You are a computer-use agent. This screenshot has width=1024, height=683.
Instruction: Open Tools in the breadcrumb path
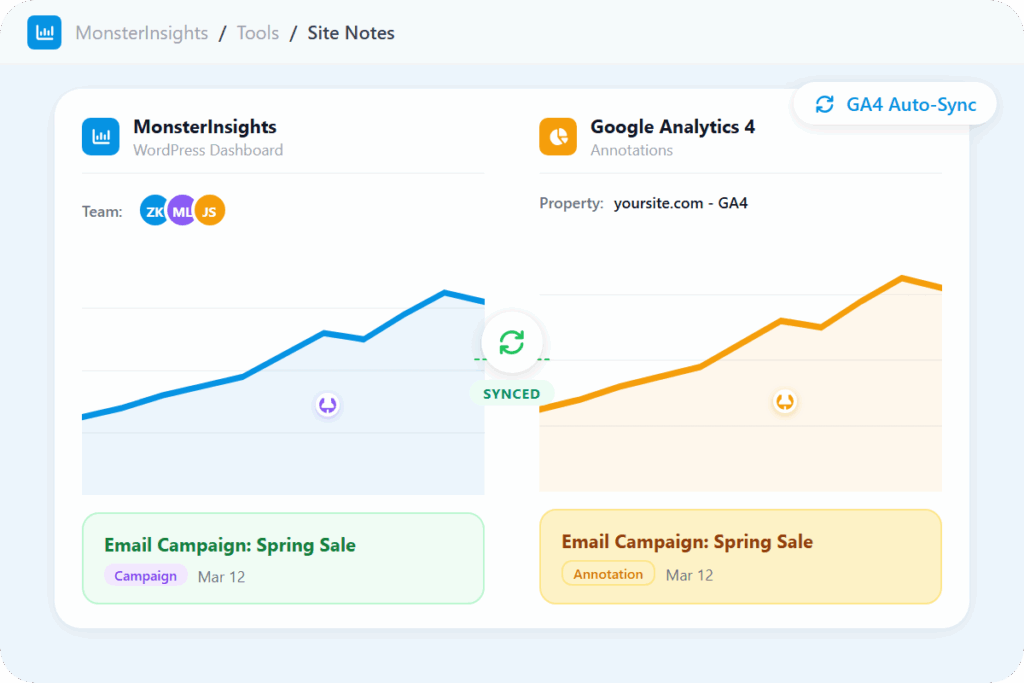[257, 33]
